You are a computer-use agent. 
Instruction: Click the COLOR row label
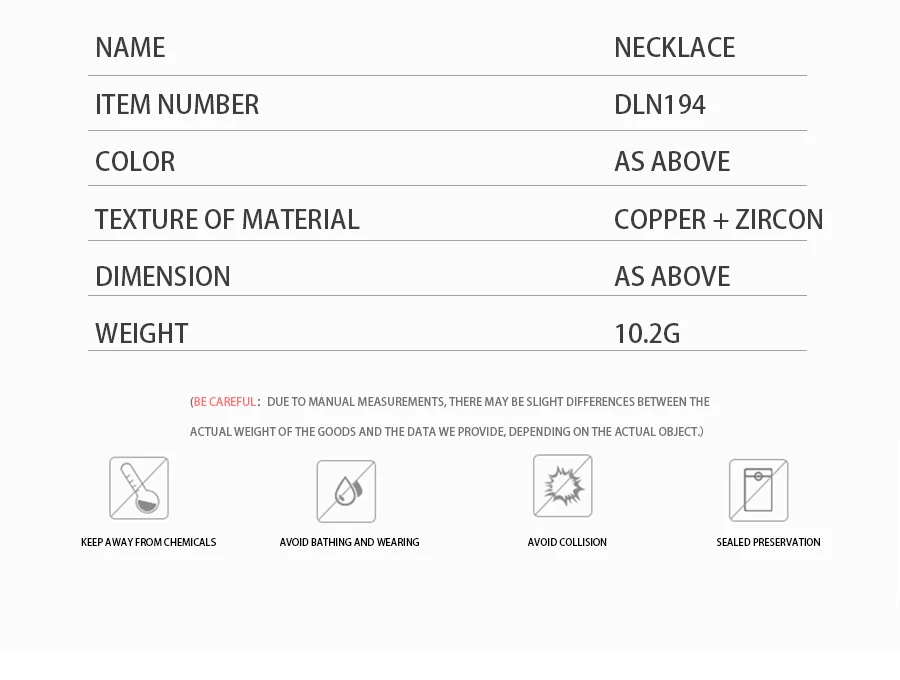(x=135, y=162)
